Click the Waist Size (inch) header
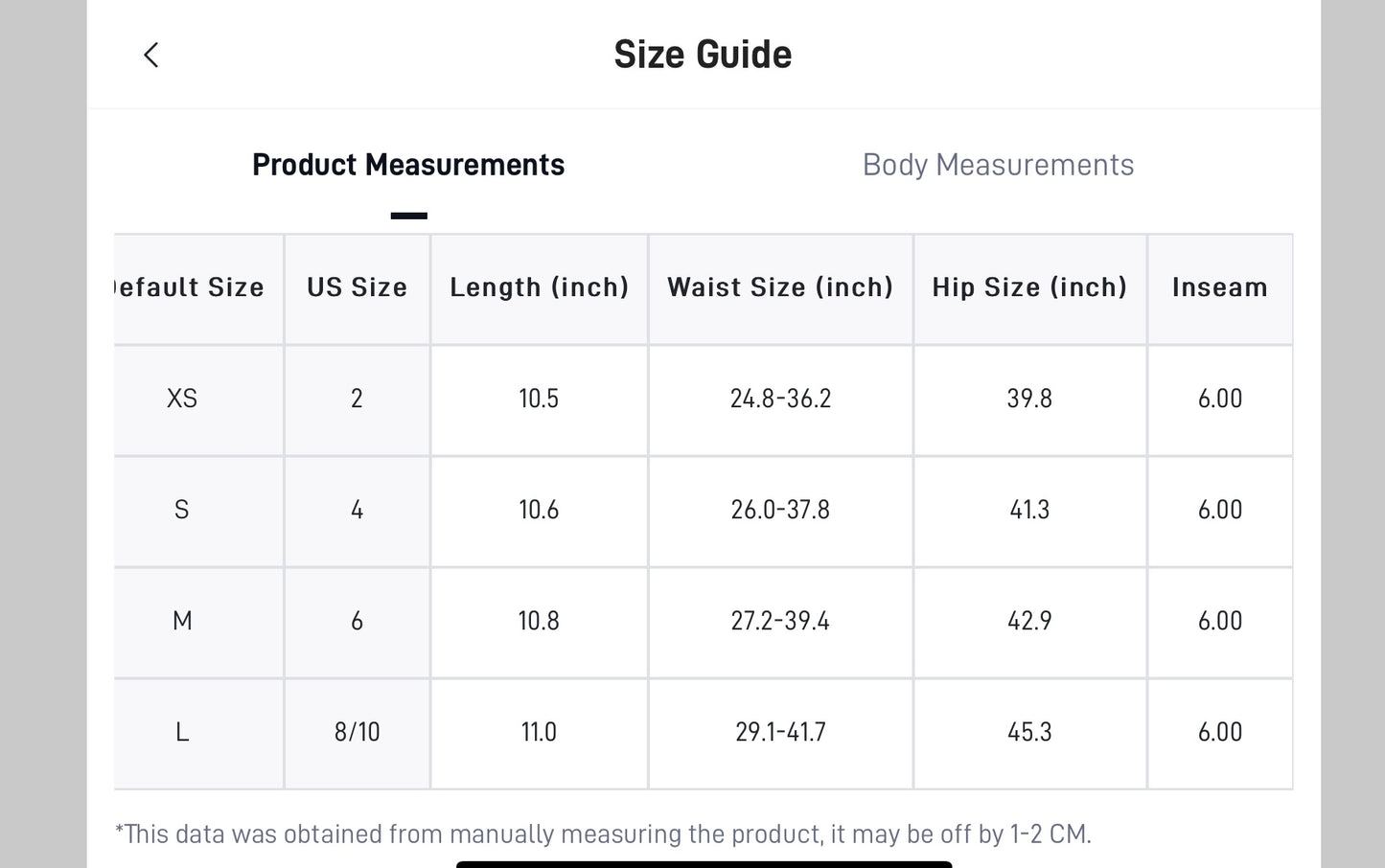The width and height of the screenshot is (1385, 868). 780,287
